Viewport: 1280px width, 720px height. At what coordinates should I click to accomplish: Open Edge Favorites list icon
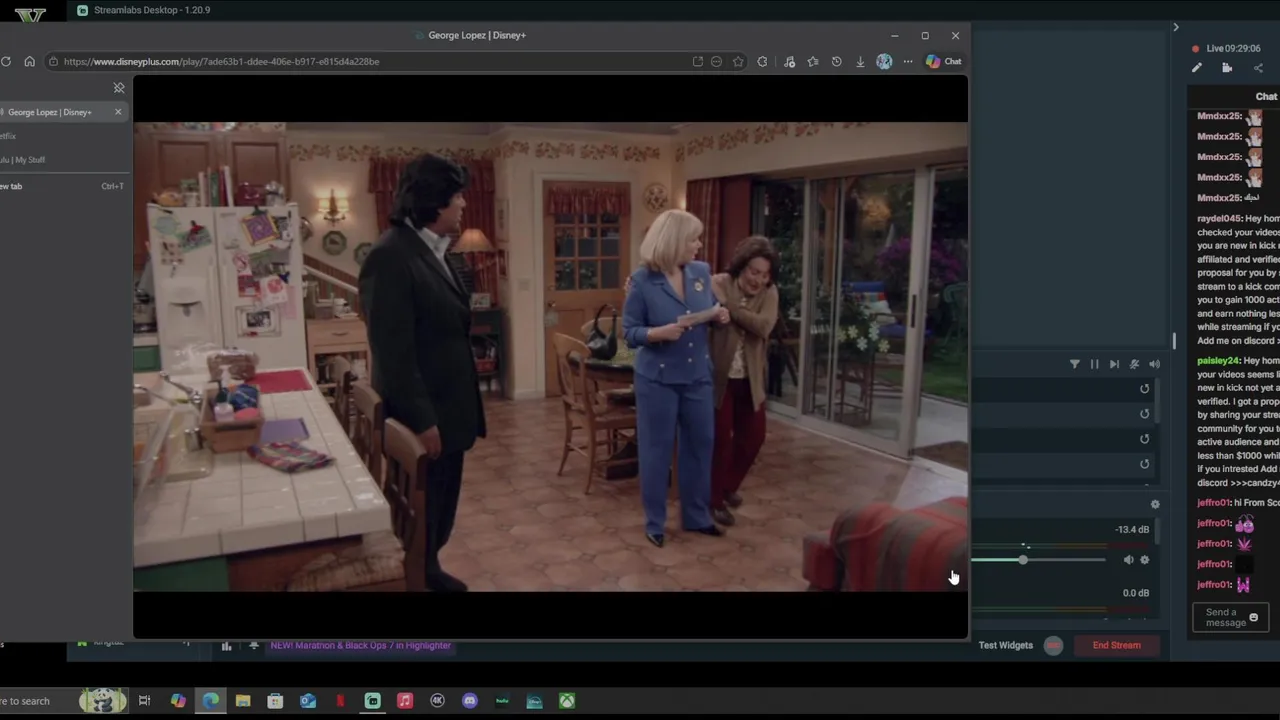[813, 62]
